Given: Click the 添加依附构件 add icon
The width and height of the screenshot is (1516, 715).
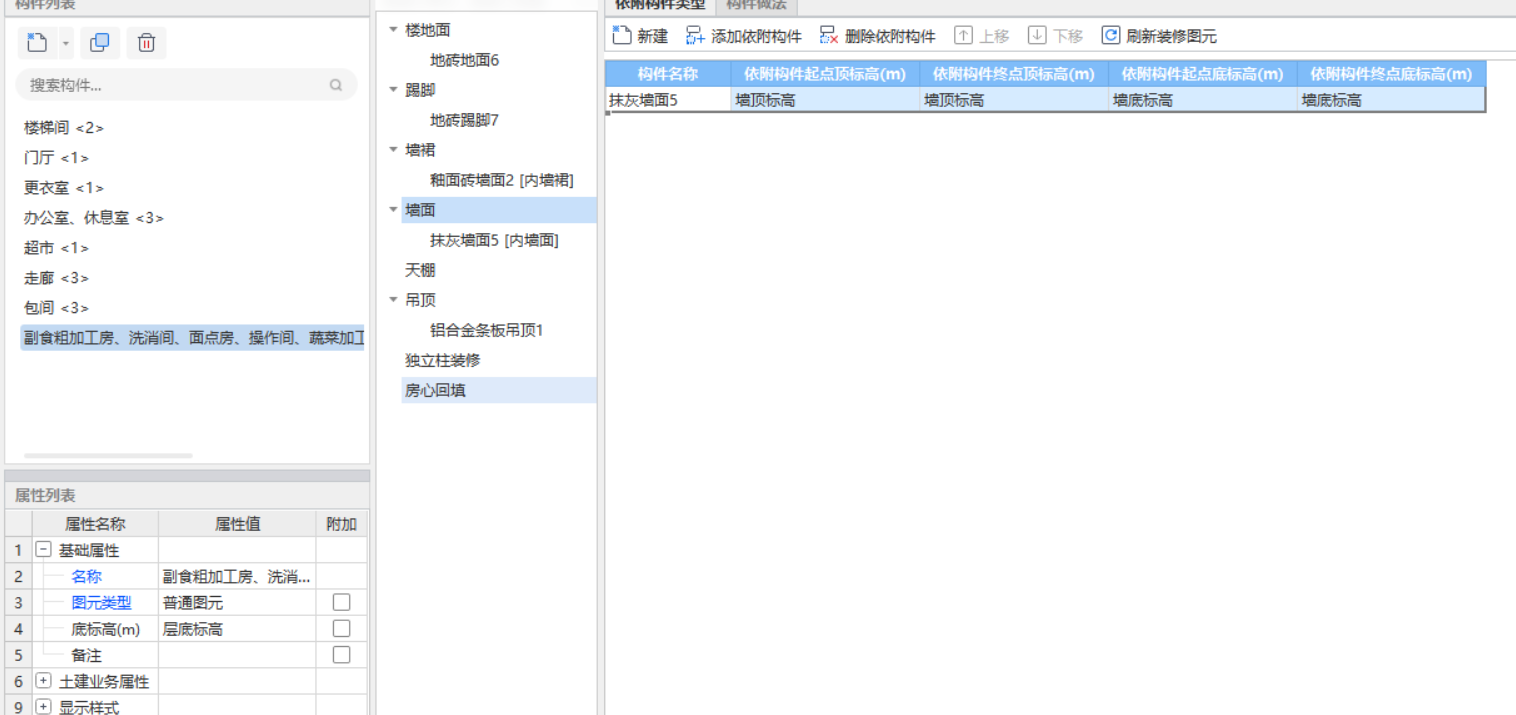Looking at the screenshot, I should [x=694, y=34].
